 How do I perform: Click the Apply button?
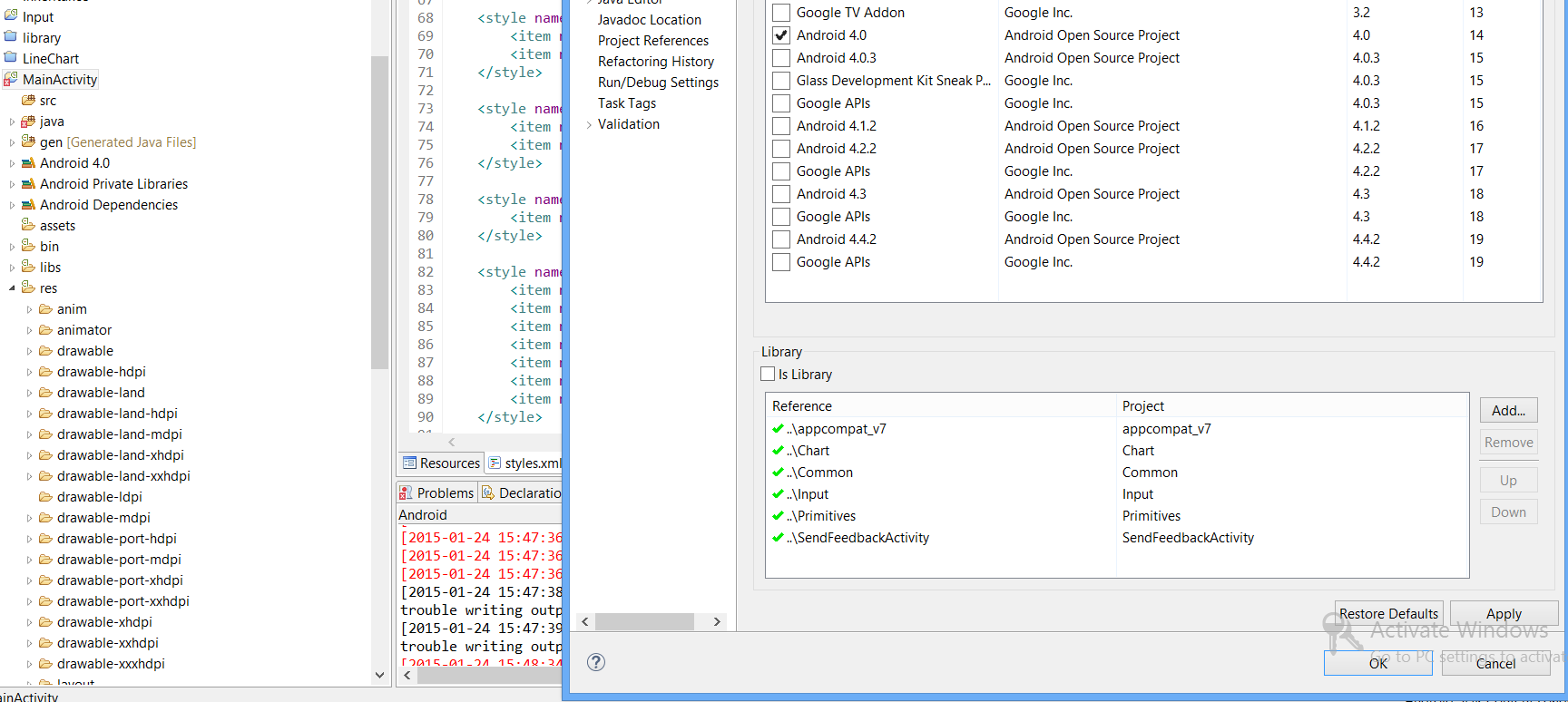pyautogui.click(x=1504, y=614)
